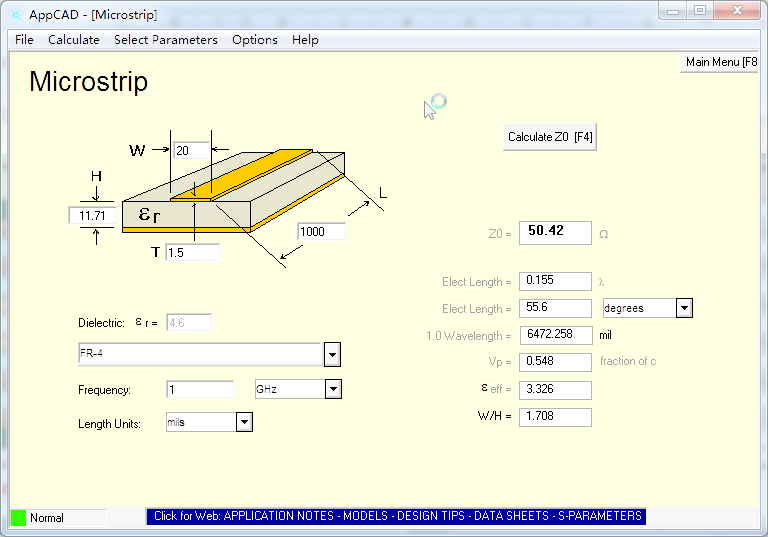Click the dielectric εr value field
This screenshot has width=768, height=537.
(189, 322)
